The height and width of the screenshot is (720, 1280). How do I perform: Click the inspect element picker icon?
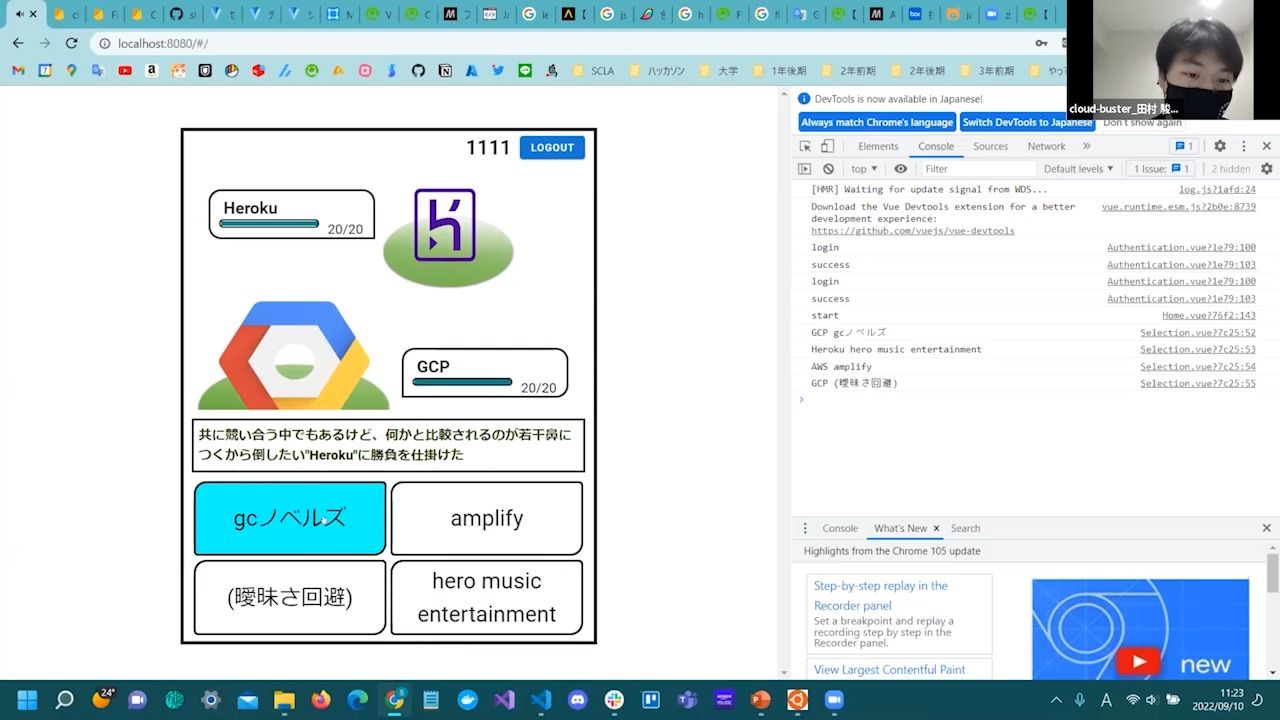click(805, 146)
